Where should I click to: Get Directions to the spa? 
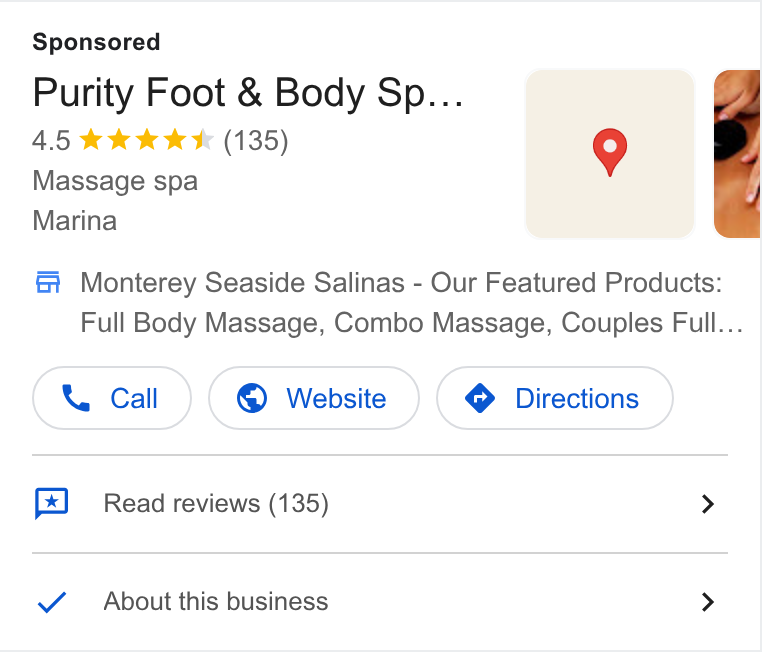coord(555,398)
